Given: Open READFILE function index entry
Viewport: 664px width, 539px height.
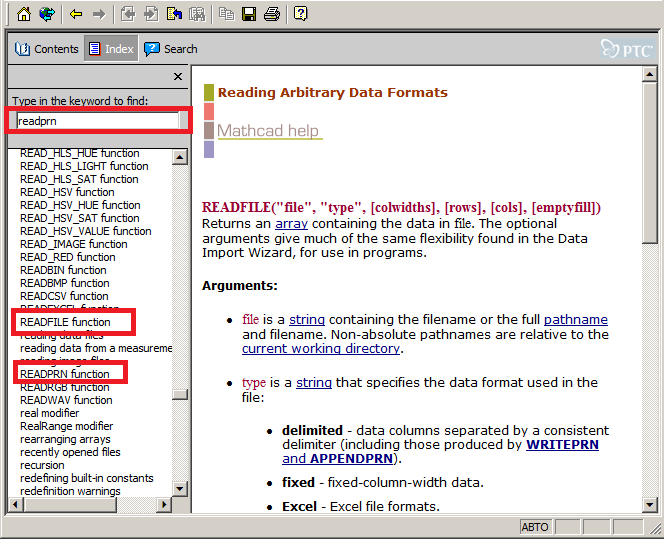Looking at the screenshot, I should (x=65, y=322).
